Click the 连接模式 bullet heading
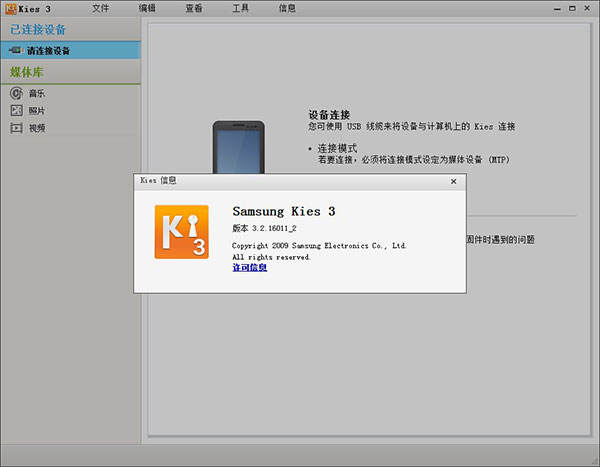Image resolution: width=600 pixels, height=467 pixels. 337,149
